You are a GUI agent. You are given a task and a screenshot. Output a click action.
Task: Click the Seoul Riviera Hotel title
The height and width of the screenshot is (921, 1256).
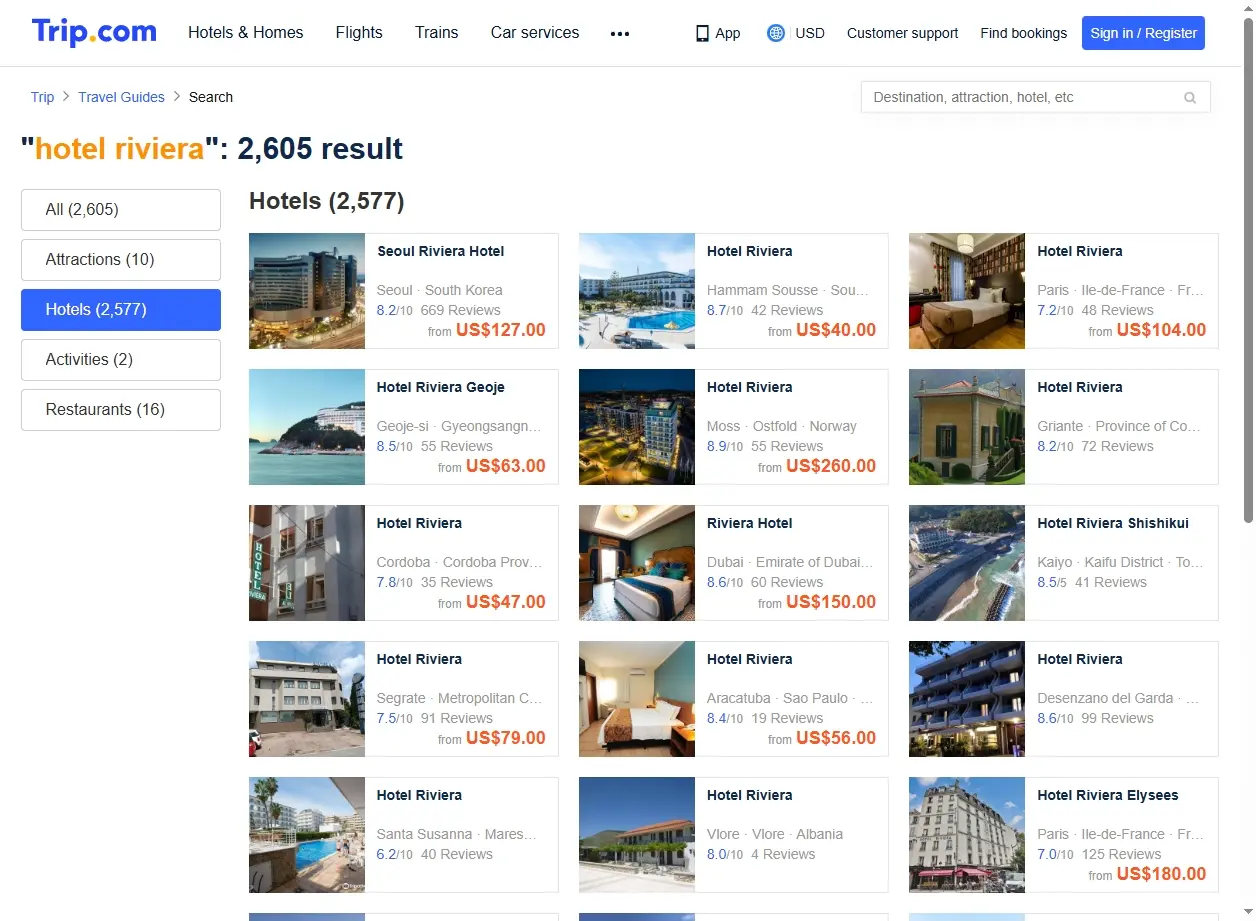coord(440,251)
